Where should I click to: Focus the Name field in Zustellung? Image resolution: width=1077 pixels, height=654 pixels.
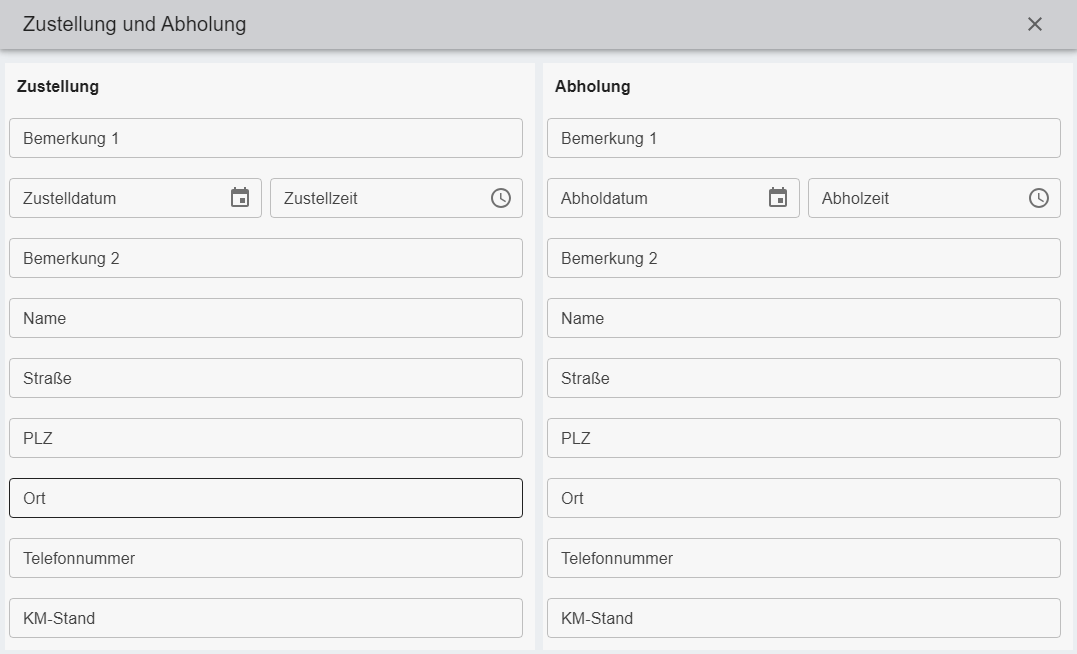(265, 318)
